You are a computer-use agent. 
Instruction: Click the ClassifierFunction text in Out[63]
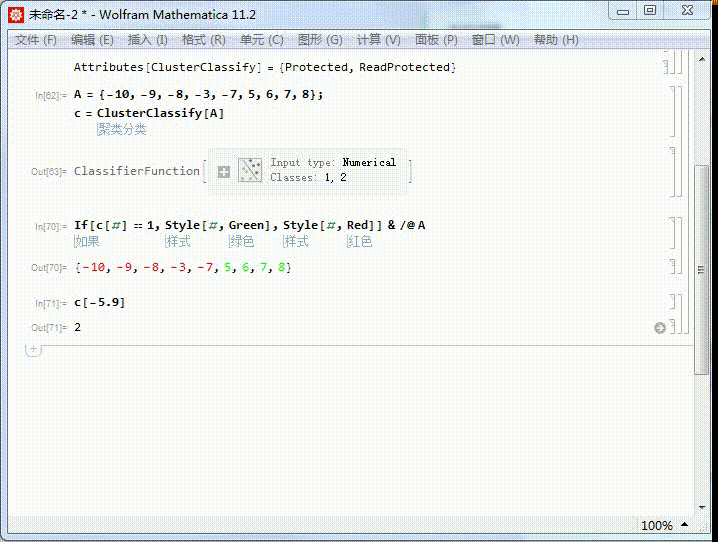pyautogui.click(x=136, y=171)
